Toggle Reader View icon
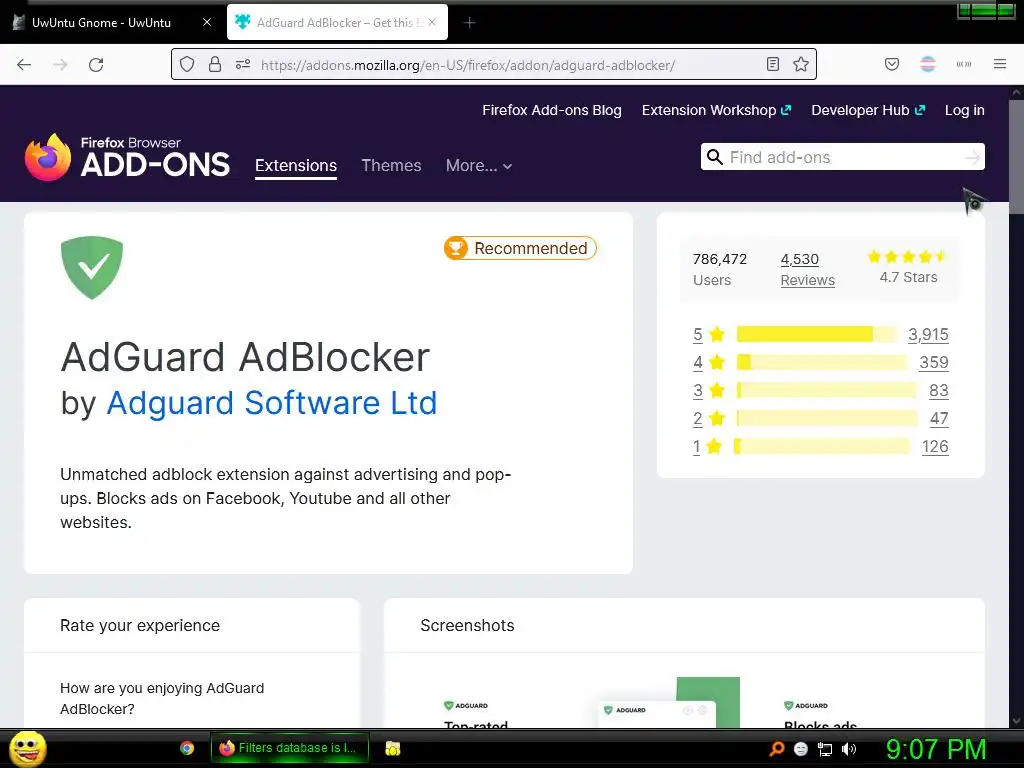The height and width of the screenshot is (768, 1024). click(x=773, y=64)
